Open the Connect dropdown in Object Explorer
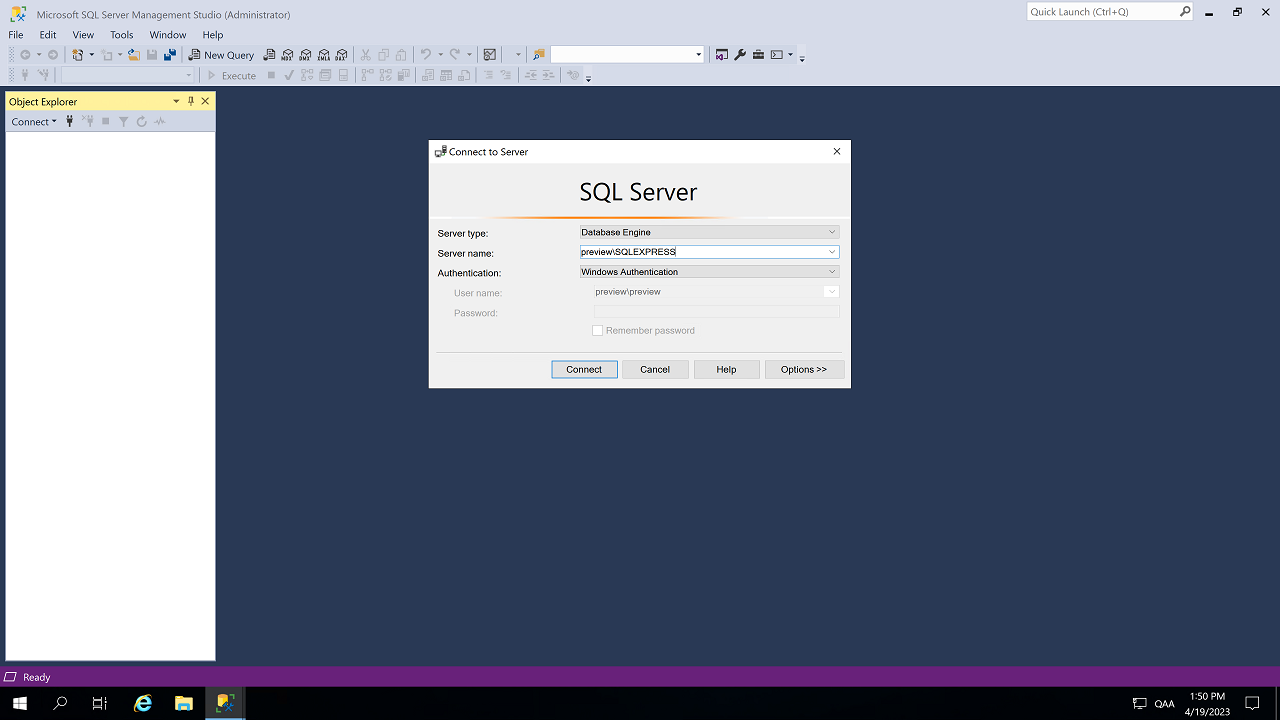1280x720 pixels. click(34, 121)
